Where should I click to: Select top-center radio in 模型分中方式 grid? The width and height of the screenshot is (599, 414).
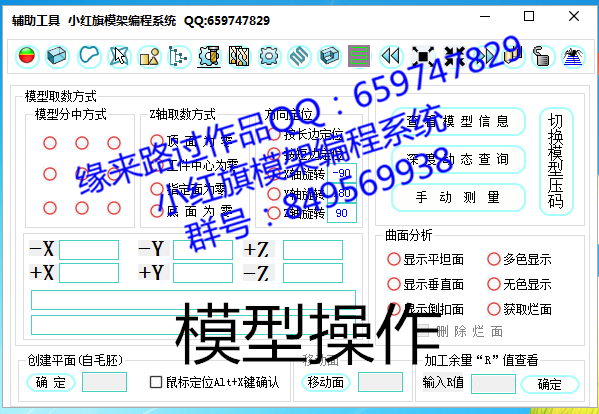tap(82, 143)
